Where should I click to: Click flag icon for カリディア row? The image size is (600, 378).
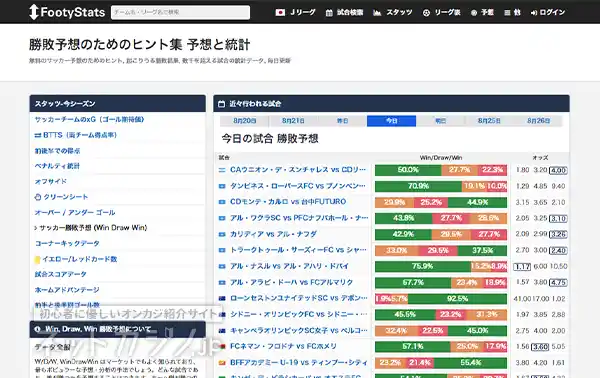coord(222,235)
